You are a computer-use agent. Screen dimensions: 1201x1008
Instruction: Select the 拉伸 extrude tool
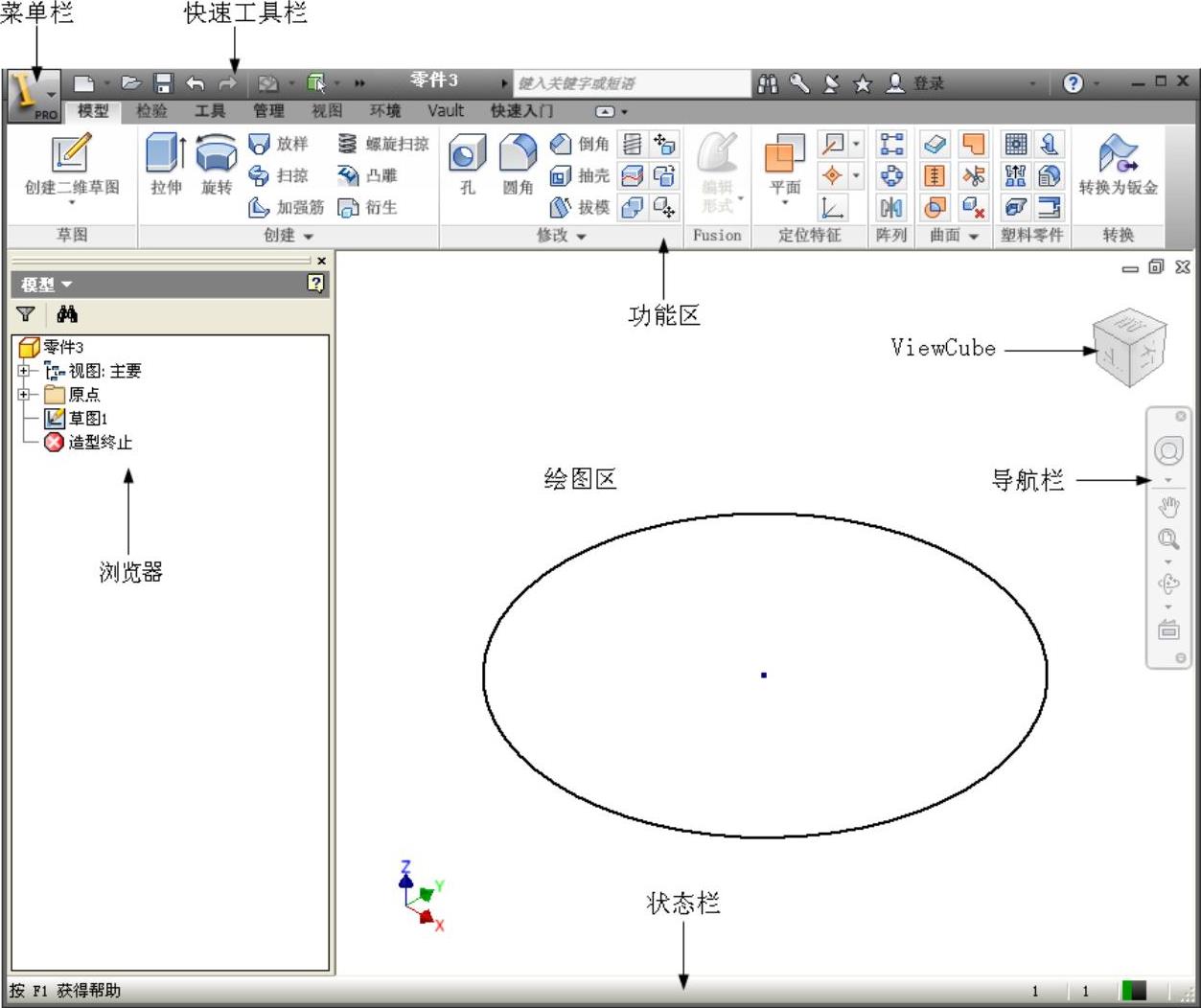pos(166,165)
